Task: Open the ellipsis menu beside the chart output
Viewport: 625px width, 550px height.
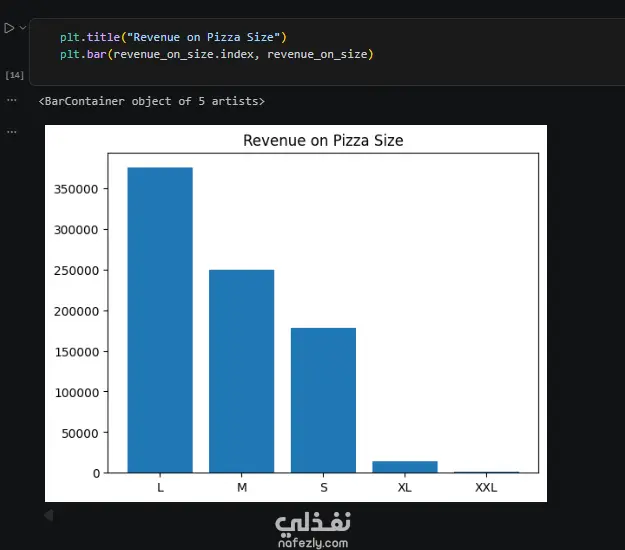Action: [12, 132]
